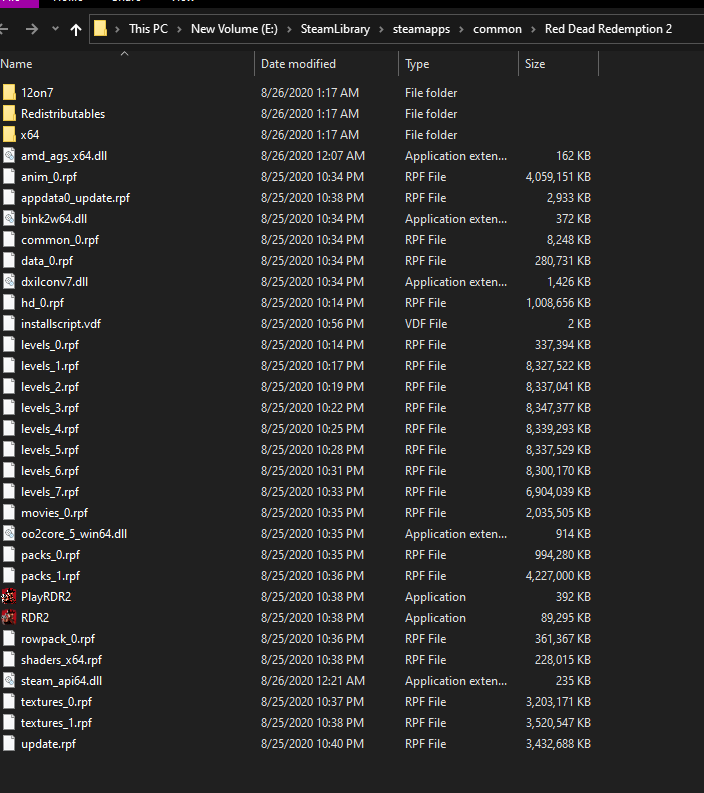Go to SteamLibrary breadcrumb
This screenshot has height=793, width=704.
pyautogui.click(x=335, y=29)
